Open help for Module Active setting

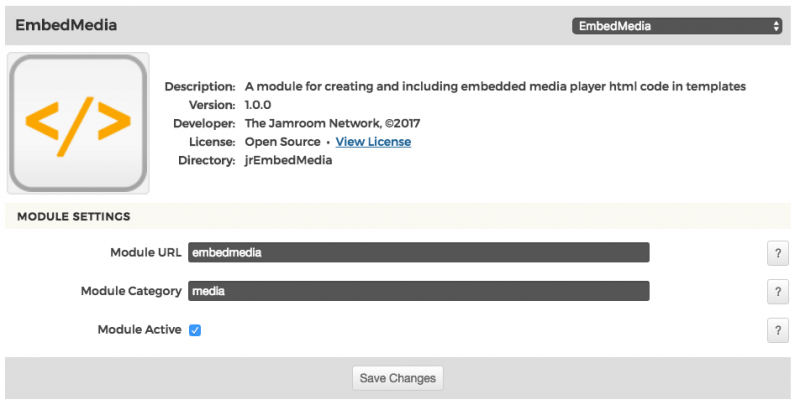(x=777, y=330)
